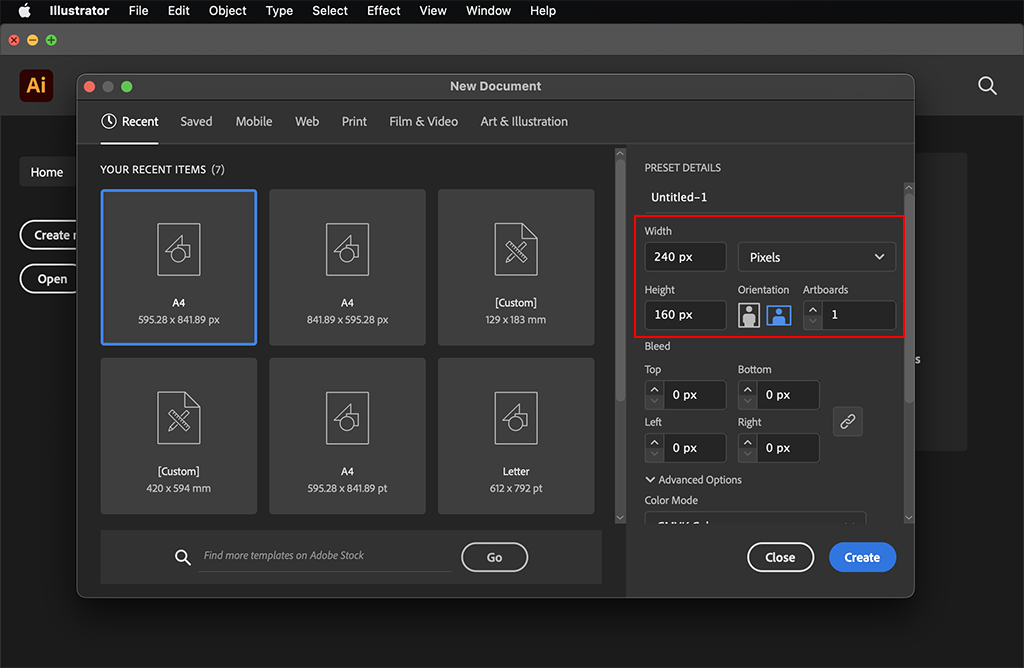Switch to the Mobile tab
This screenshot has height=668, width=1024.
pos(254,121)
